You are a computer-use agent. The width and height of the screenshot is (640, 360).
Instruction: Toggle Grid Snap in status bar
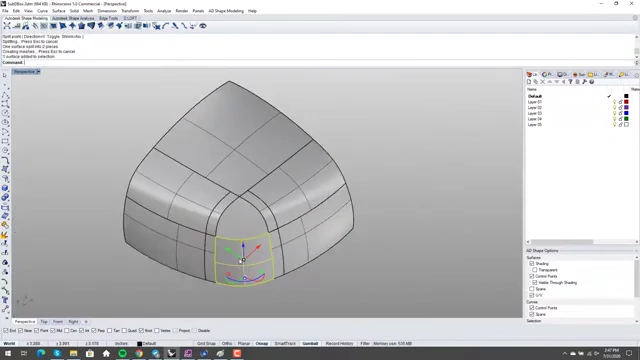pos(206,344)
